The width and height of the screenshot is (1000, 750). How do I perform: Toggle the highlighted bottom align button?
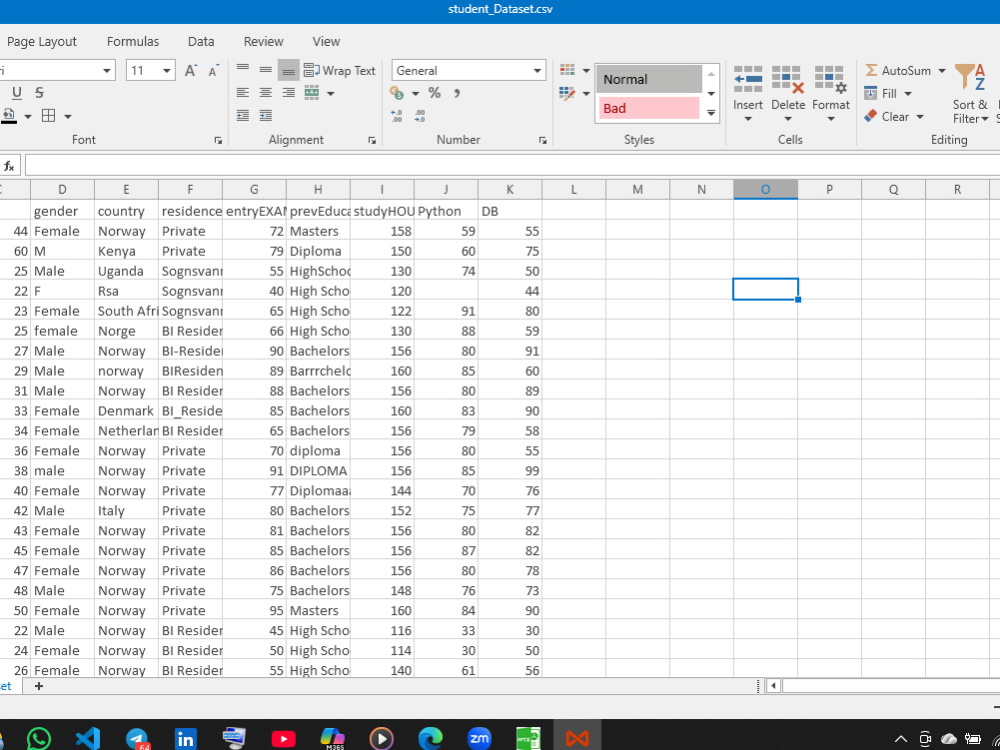click(288, 70)
